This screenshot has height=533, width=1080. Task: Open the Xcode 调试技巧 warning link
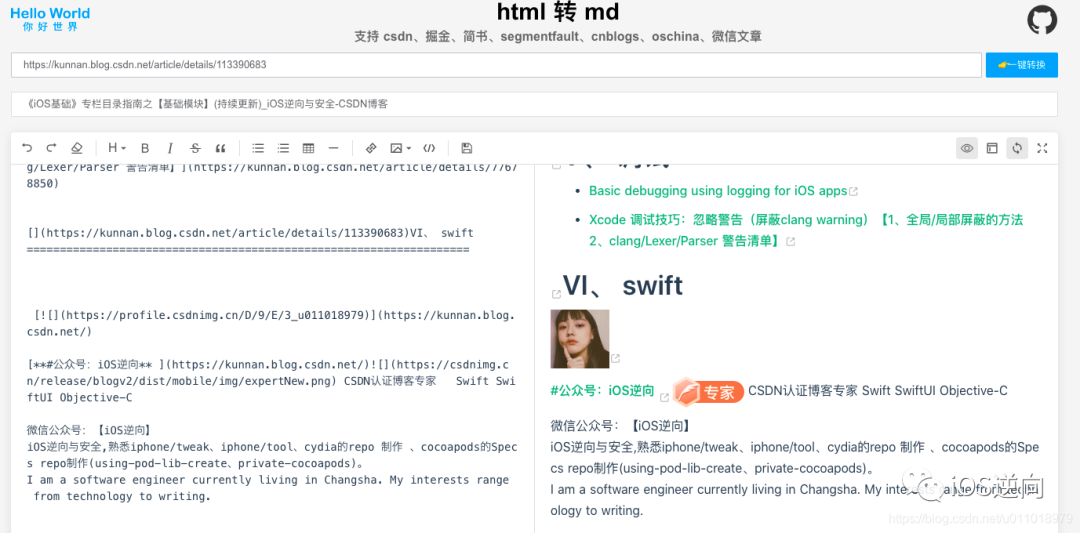[x=806, y=230]
